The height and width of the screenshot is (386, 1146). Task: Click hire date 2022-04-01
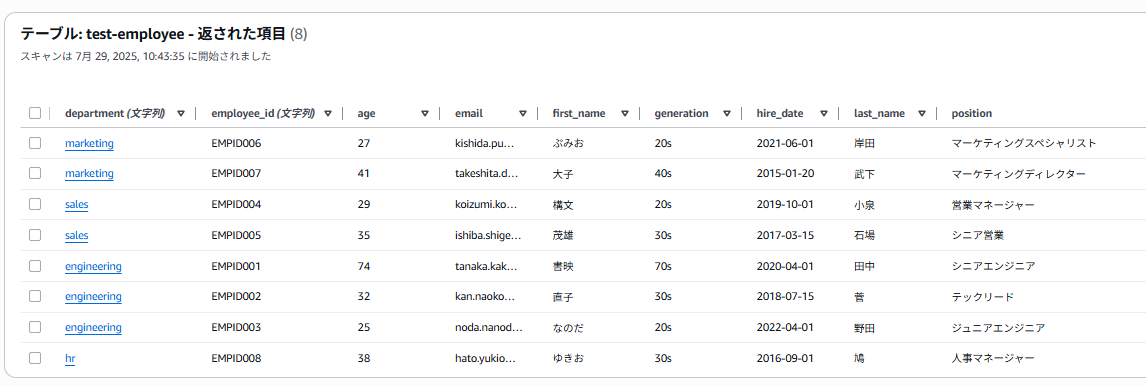click(785, 328)
